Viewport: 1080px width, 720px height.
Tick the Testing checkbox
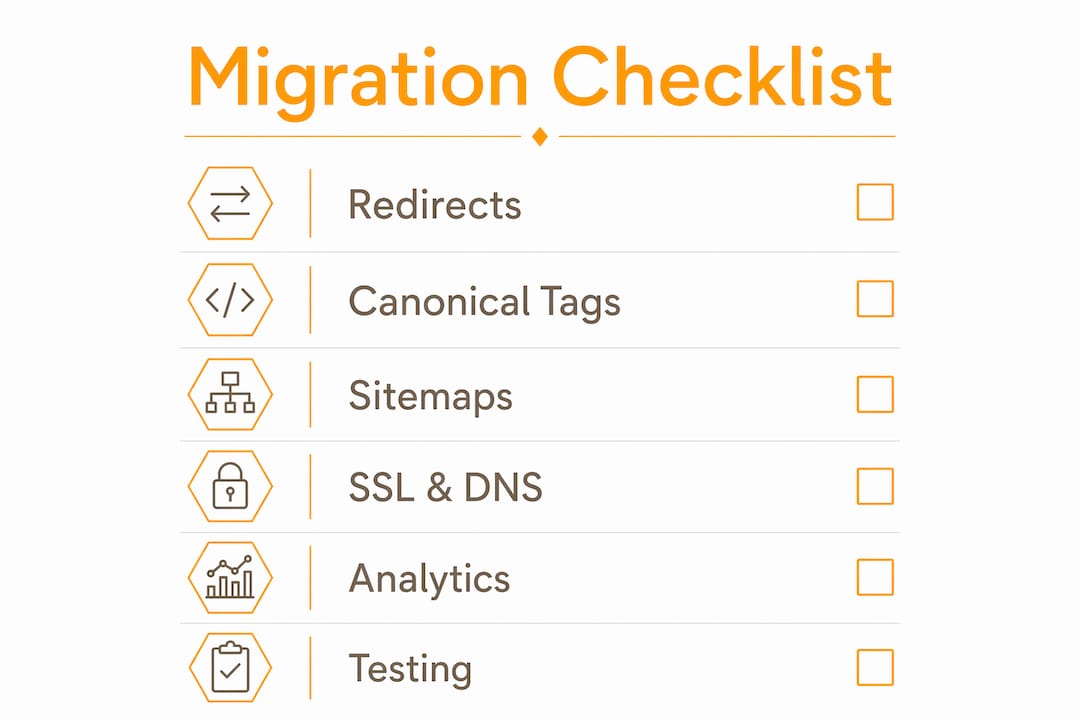tap(875, 668)
